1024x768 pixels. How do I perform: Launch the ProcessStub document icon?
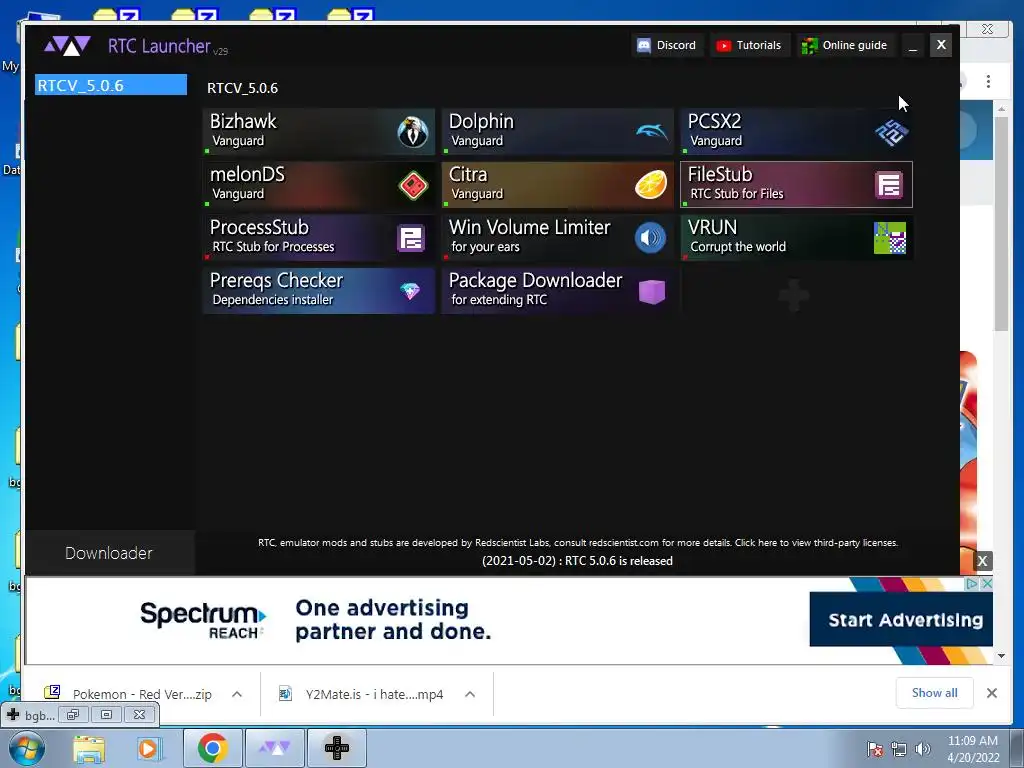coord(411,238)
